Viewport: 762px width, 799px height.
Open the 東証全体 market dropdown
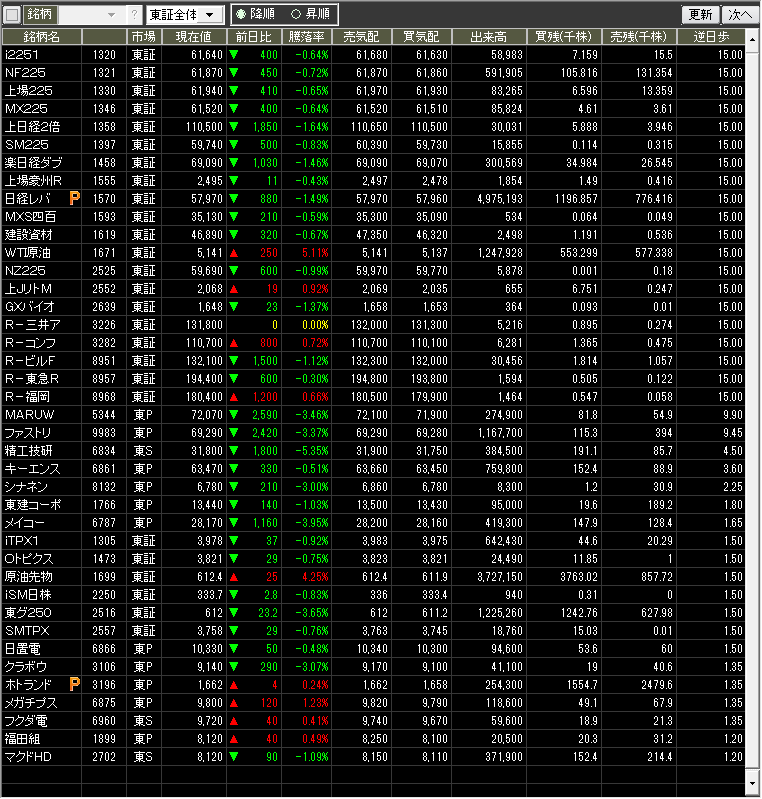click(x=184, y=15)
